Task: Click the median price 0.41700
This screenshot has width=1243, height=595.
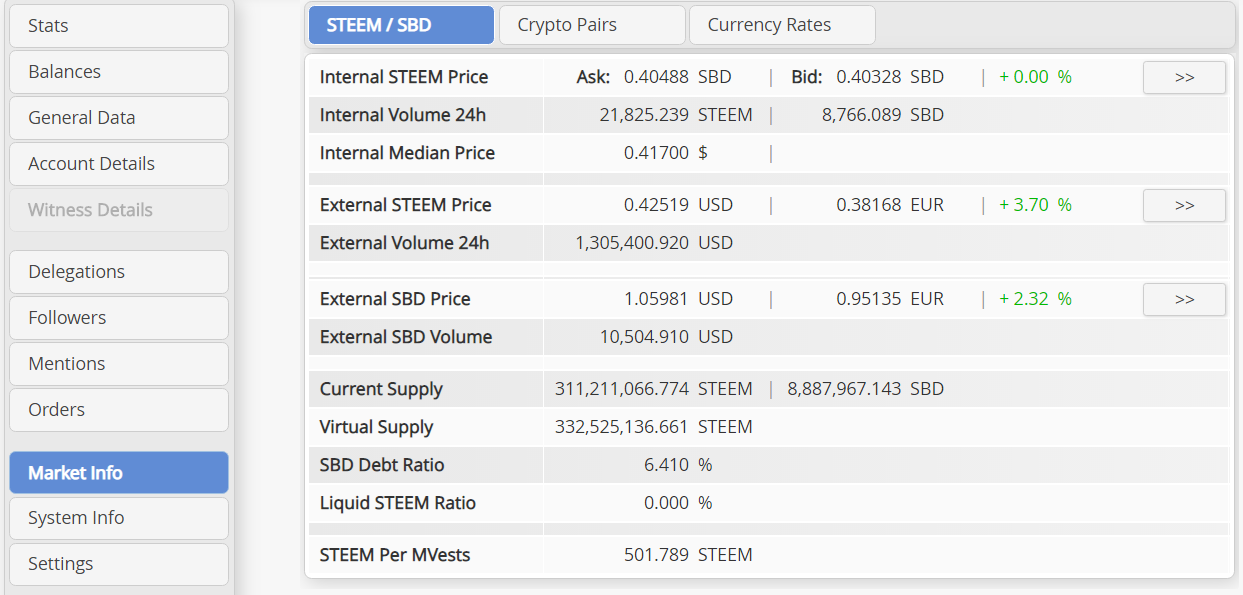Action: tap(656, 153)
